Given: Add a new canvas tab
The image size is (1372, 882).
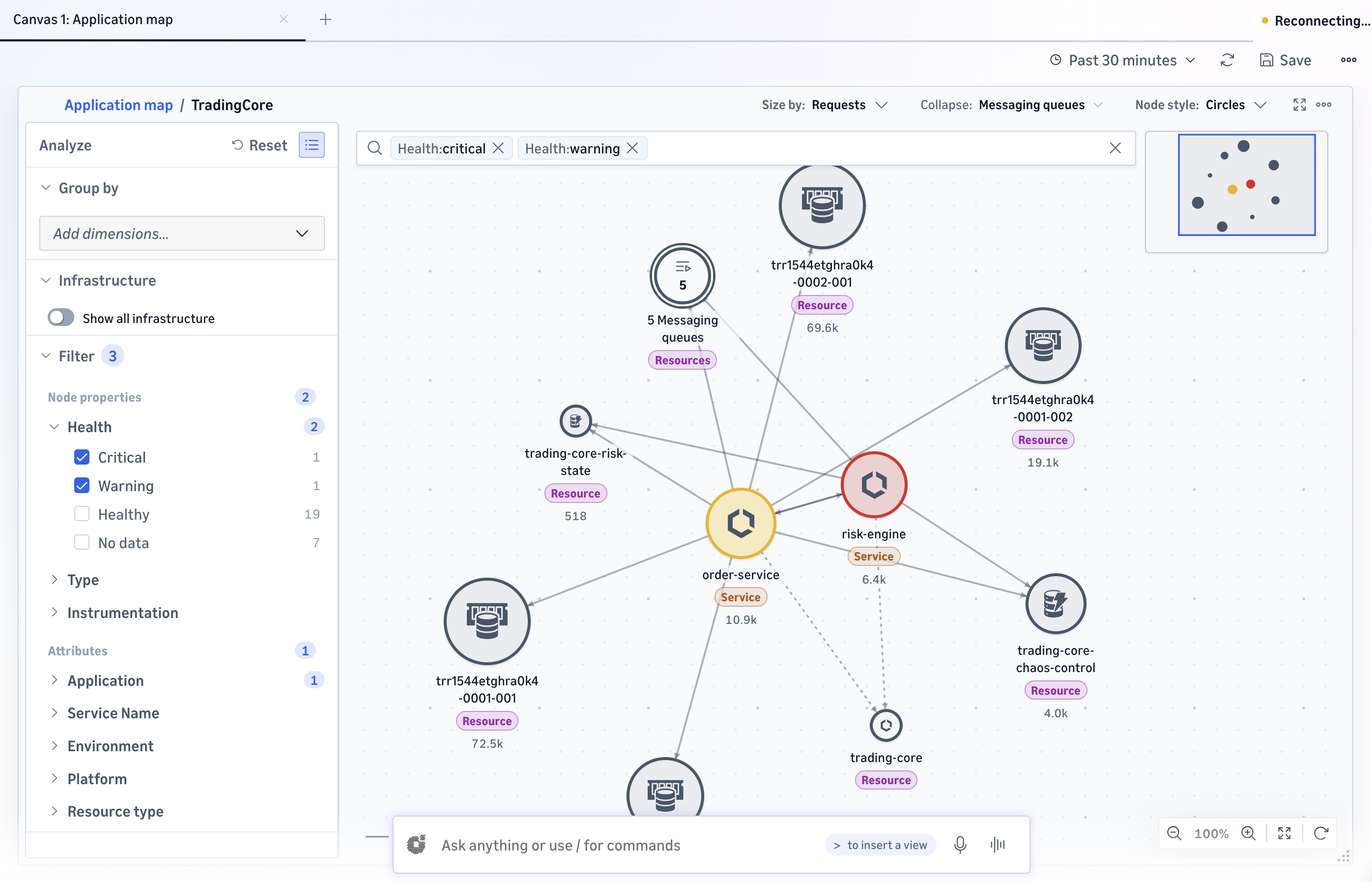Looking at the screenshot, I should click(325, 20).
